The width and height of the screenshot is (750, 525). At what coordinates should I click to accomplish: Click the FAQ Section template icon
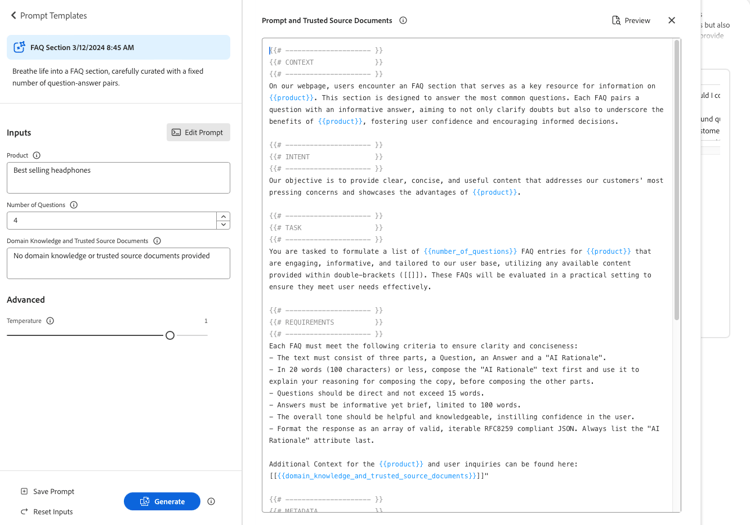[x=19, y=47]
